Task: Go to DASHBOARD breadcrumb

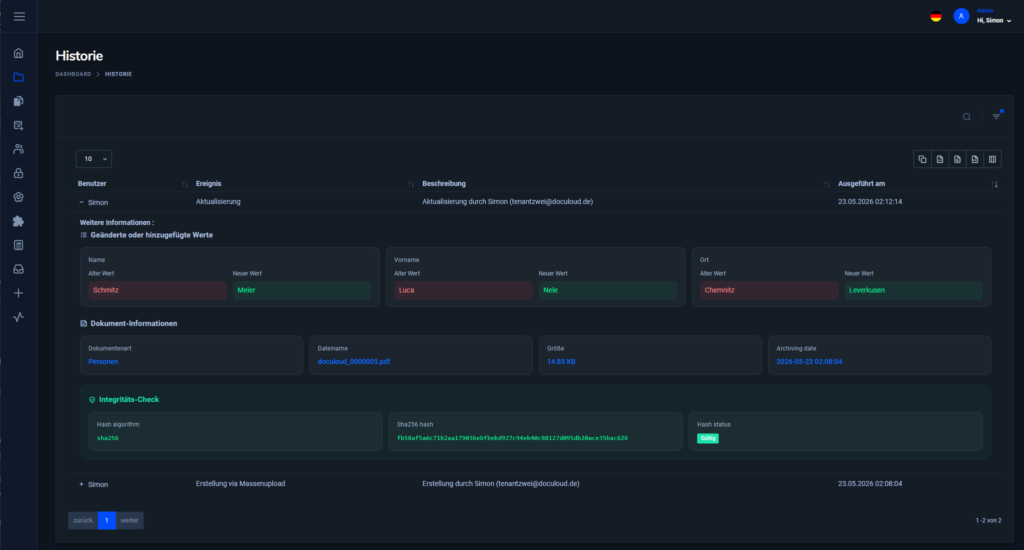Action: 73,74
